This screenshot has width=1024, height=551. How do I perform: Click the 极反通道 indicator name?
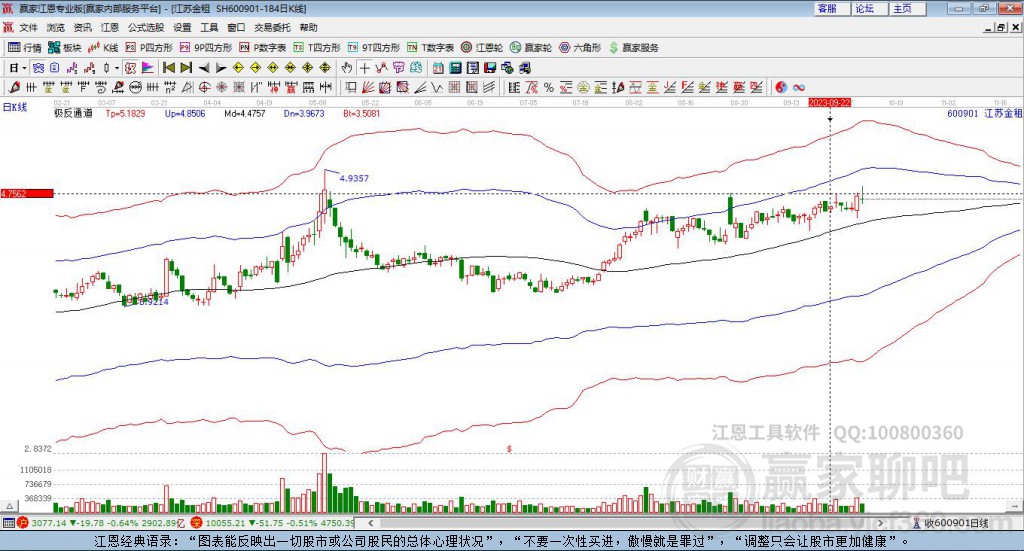pyautogui.click(x=73, y=113)
